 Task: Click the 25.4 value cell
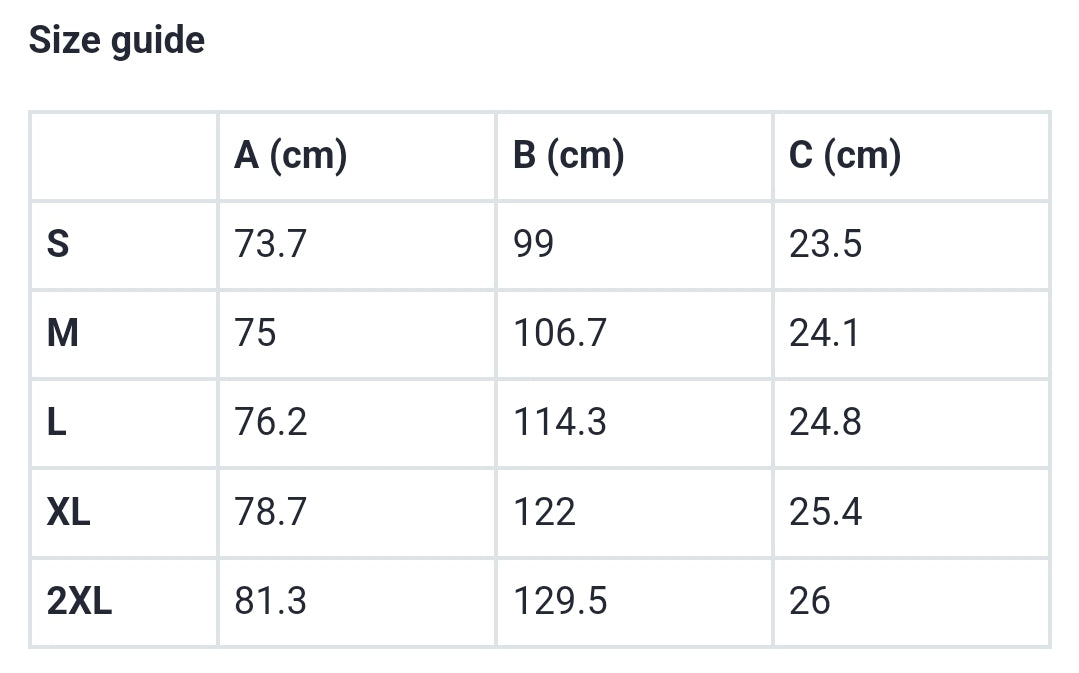tap(825, 512)
